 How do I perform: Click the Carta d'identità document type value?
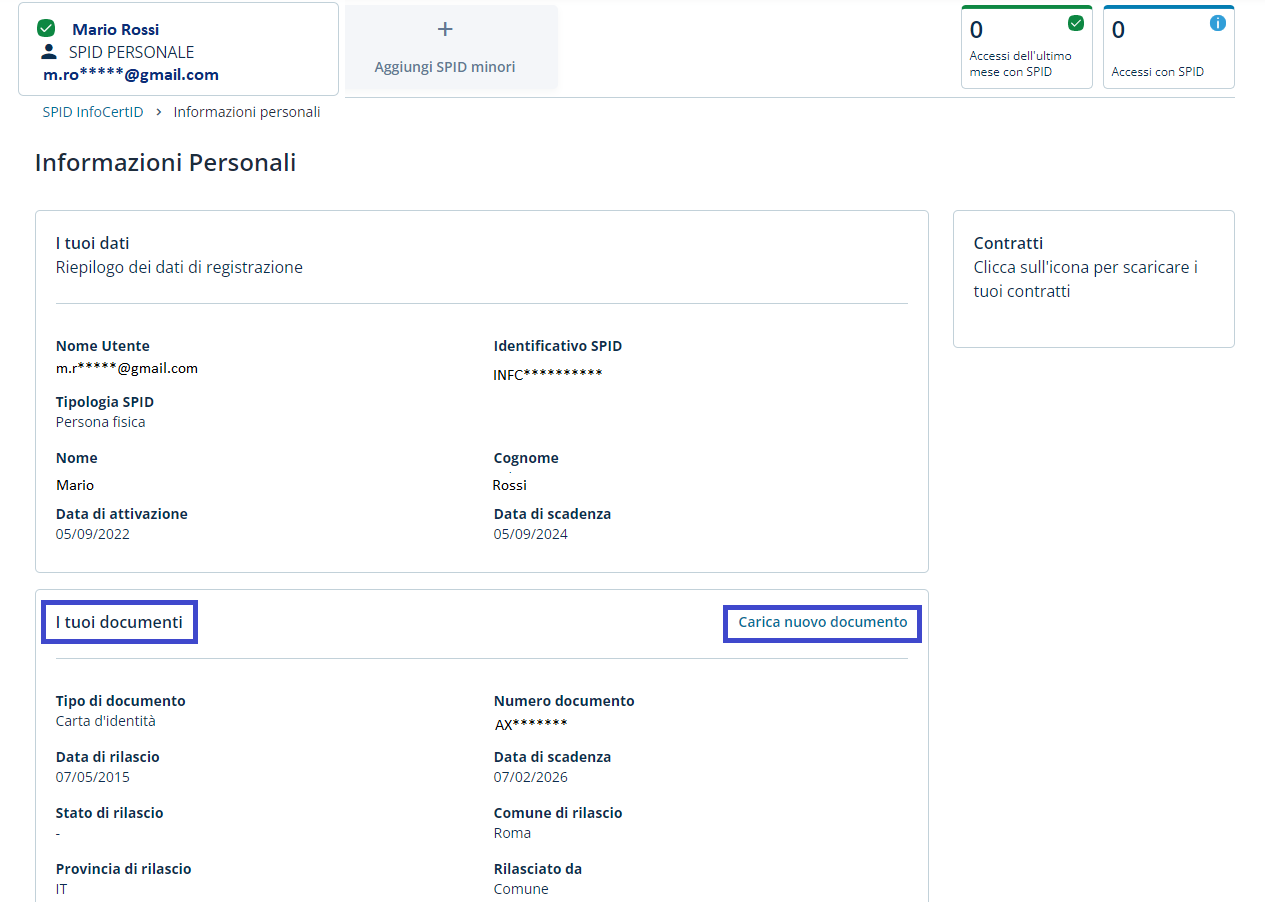pos(106,721)
